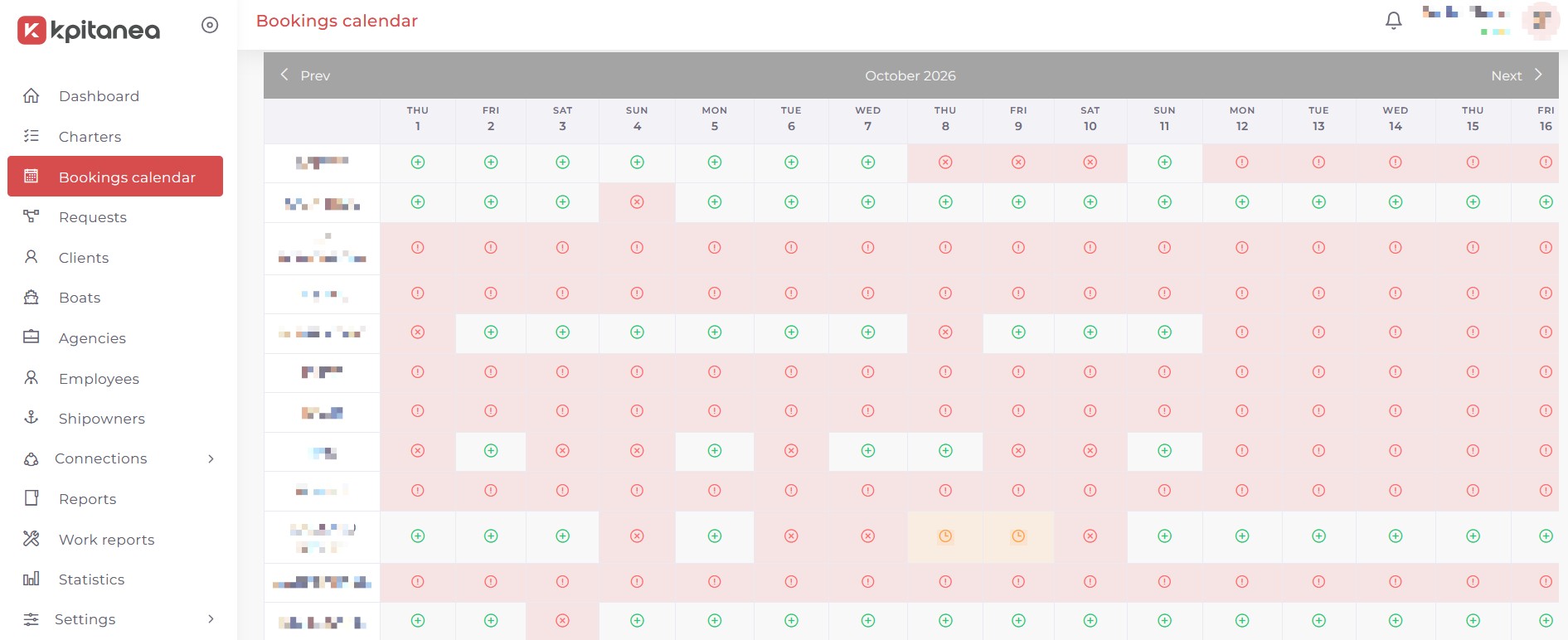
Task: Click the Boats icon in sidebar
Action: tap(32, 297)
